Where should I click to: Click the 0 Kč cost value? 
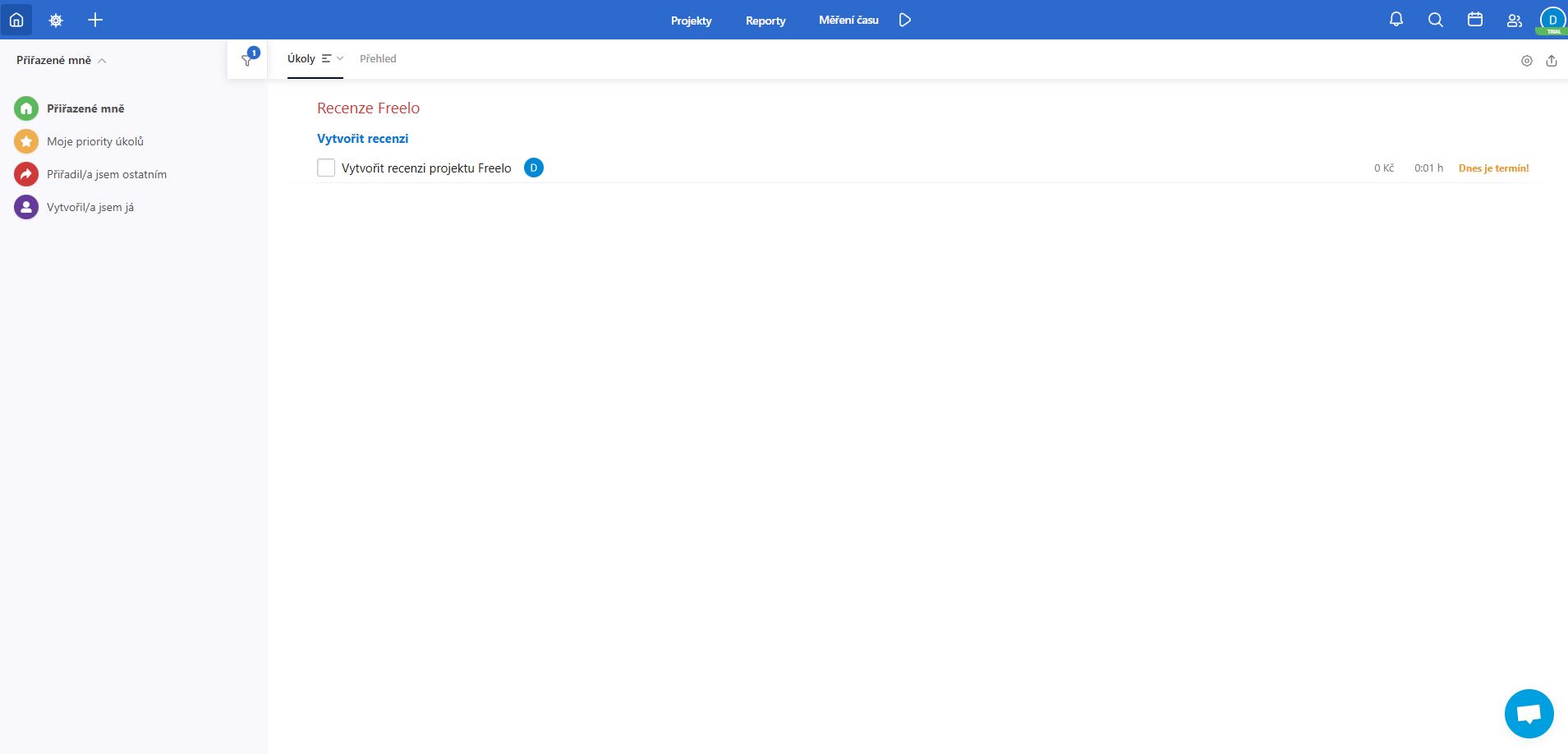(x=1384, y=168)
